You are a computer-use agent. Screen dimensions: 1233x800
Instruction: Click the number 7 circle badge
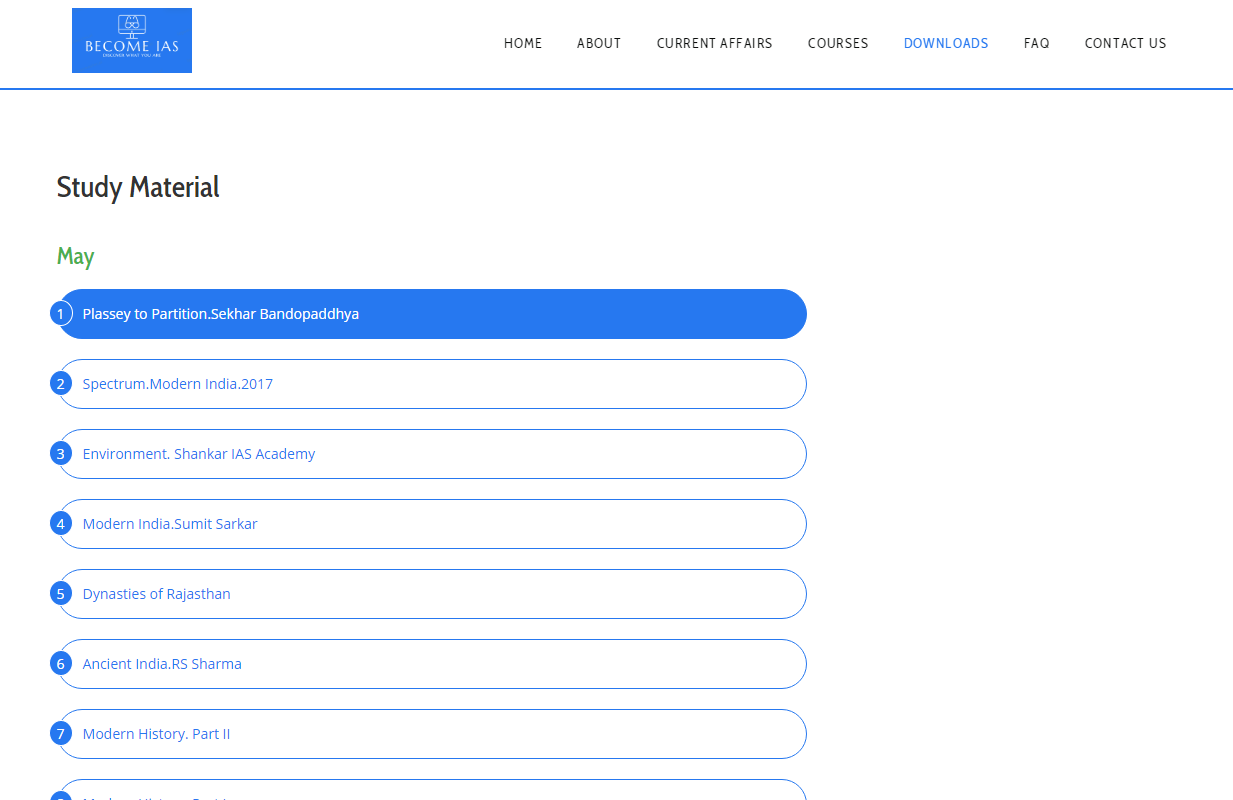click(x=61, y=734)
